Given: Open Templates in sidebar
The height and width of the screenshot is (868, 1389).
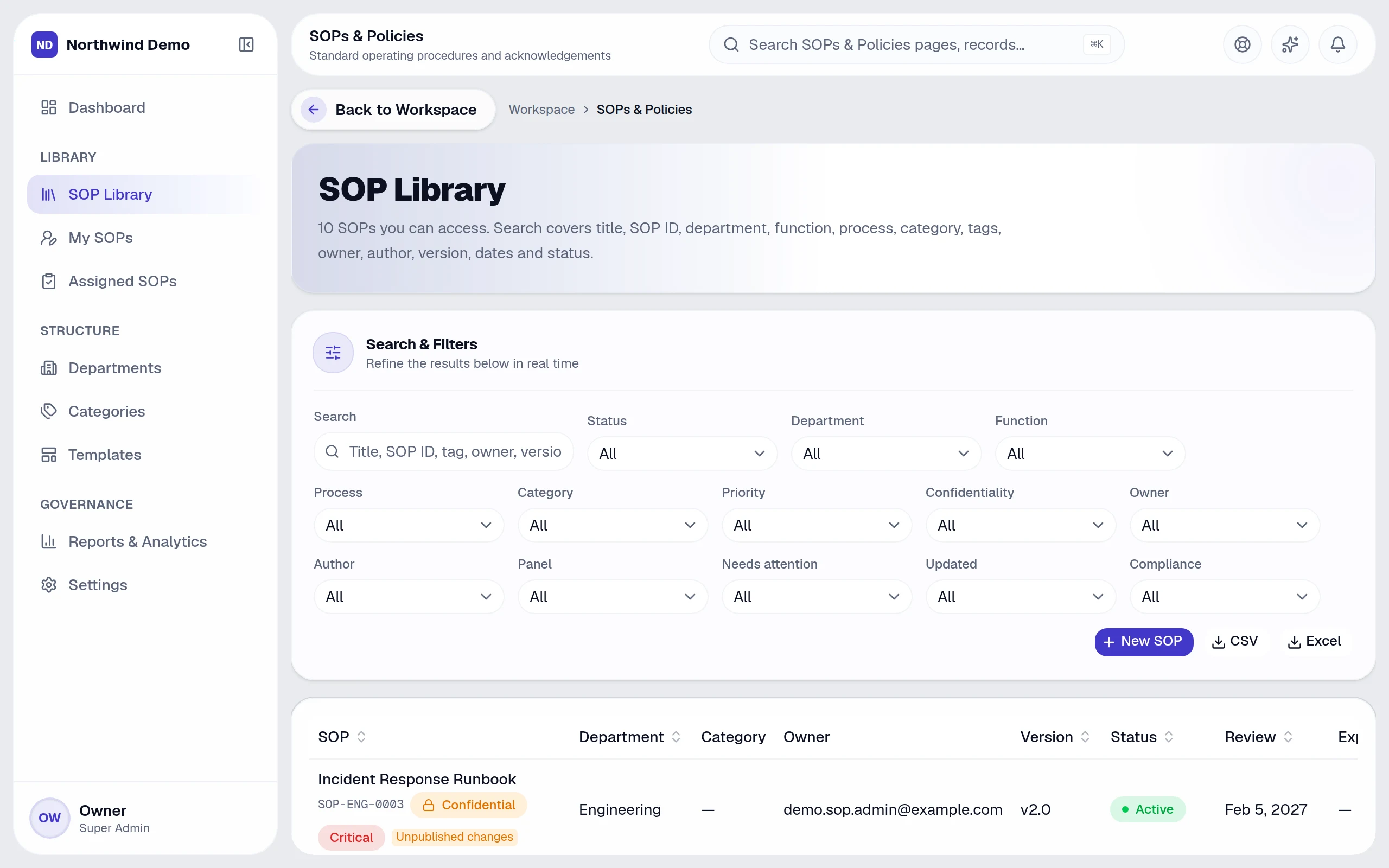Looking at the screenshot, I should (x=145, y=455).
